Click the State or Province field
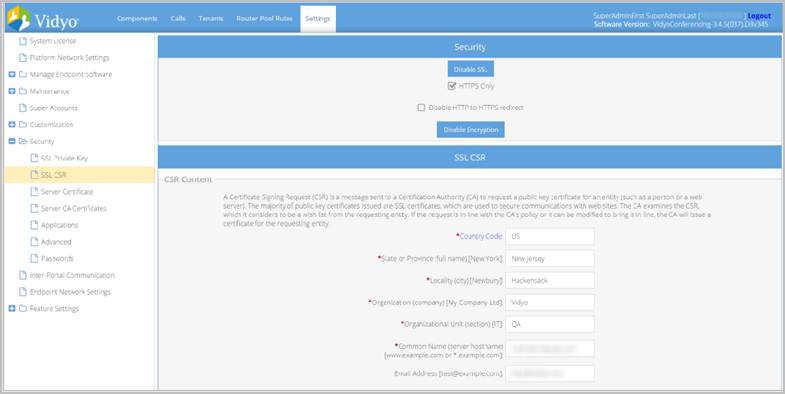The width and height of the screenshot is (785, 394). click(x=550, y=258)
